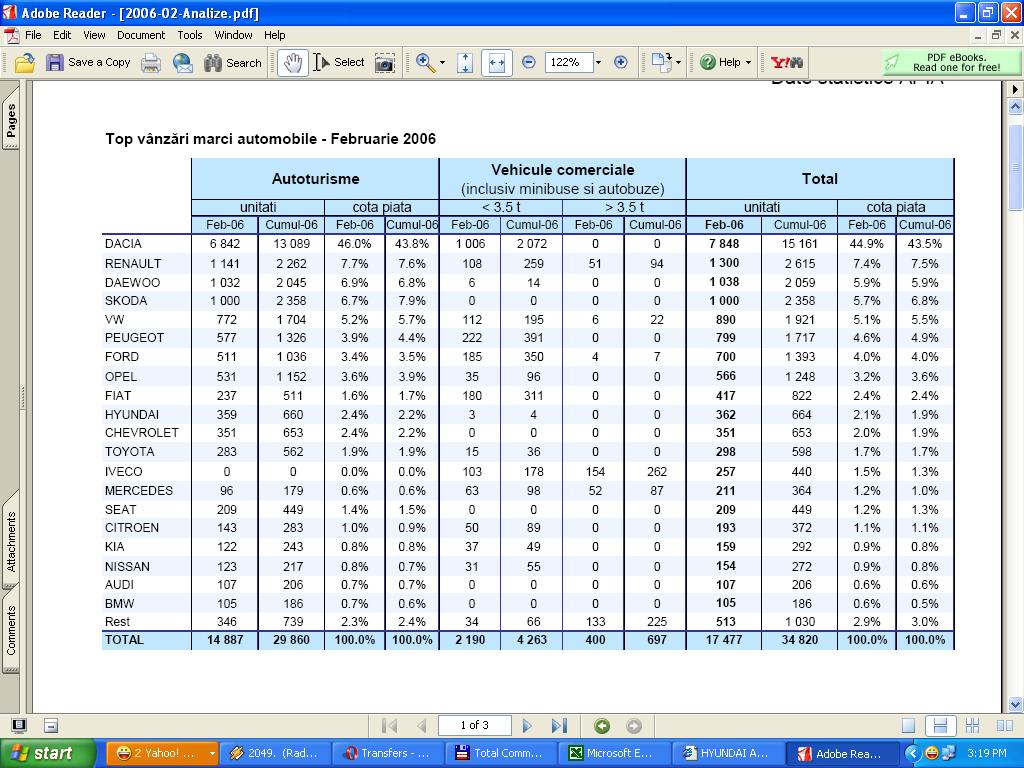
Task: Pick the Zoom In magnifier tool
Action: (425, 63)
